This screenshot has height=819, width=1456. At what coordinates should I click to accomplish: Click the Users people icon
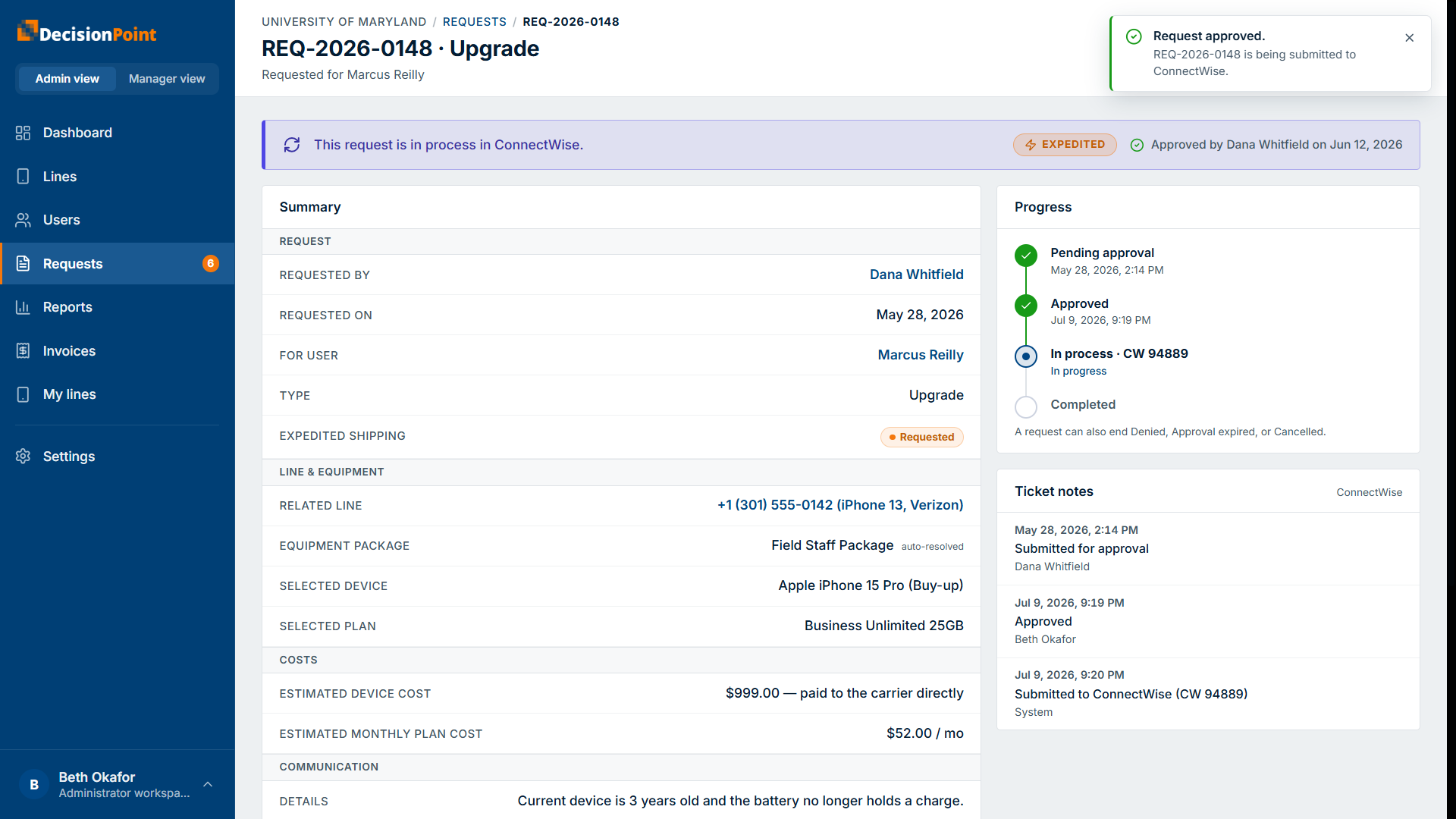[23, 220]
